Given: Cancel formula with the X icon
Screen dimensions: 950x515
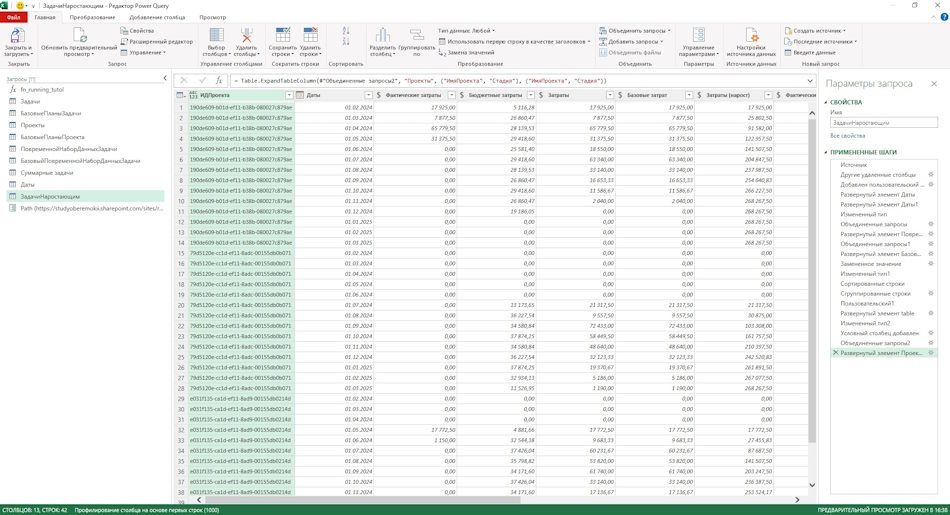Looking at the screenshot, I should click(x=184, y=81).
